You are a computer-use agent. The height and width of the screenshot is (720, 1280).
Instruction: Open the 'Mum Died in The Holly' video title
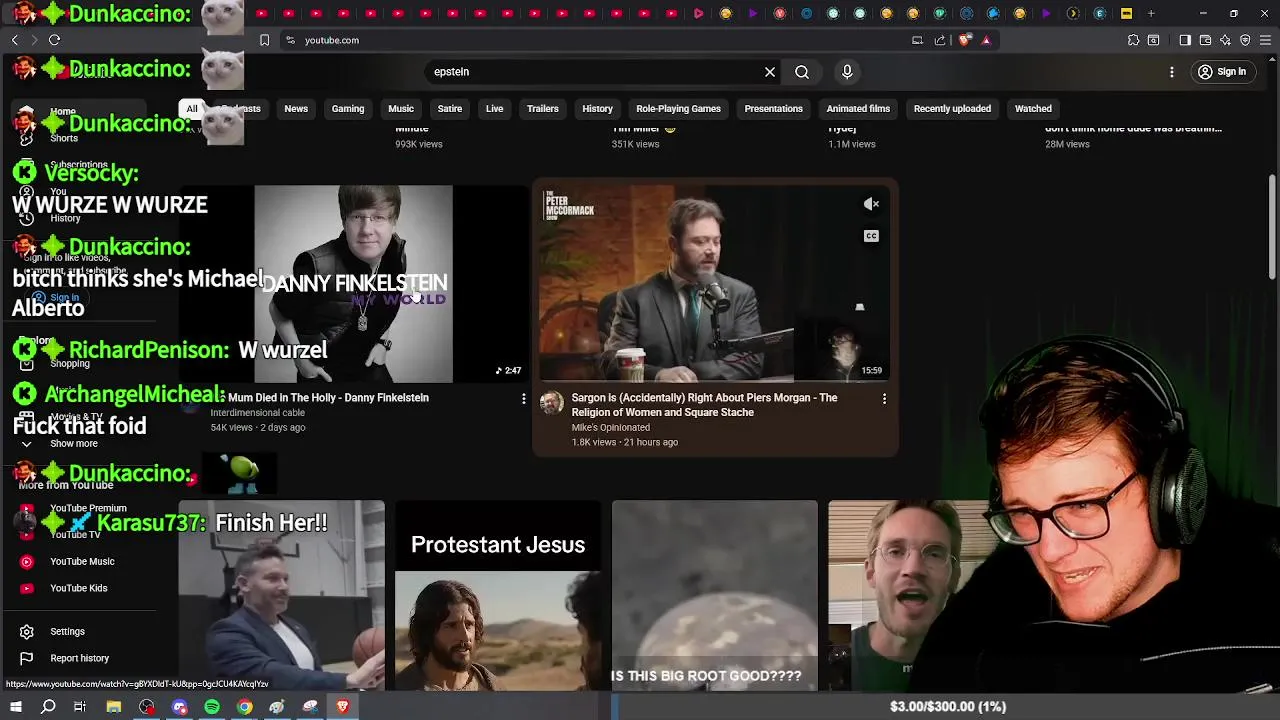pos(328,398)
